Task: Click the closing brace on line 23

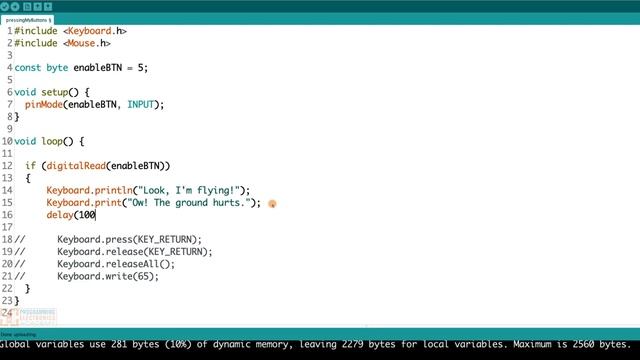Action: pyautogui.click(x=17, y=301)
